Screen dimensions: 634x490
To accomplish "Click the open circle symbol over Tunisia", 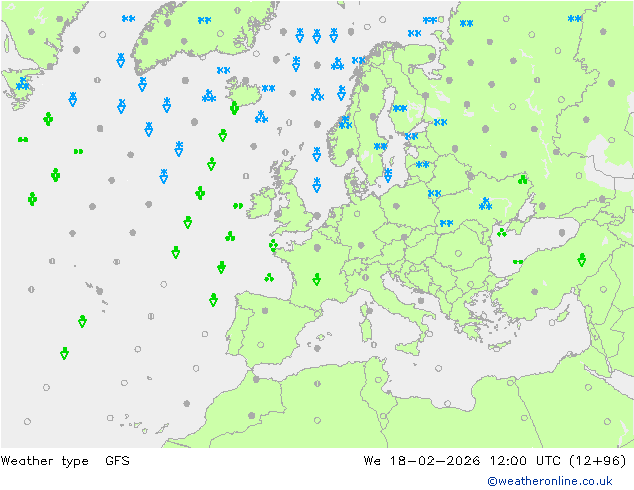I will click(378, 380).
